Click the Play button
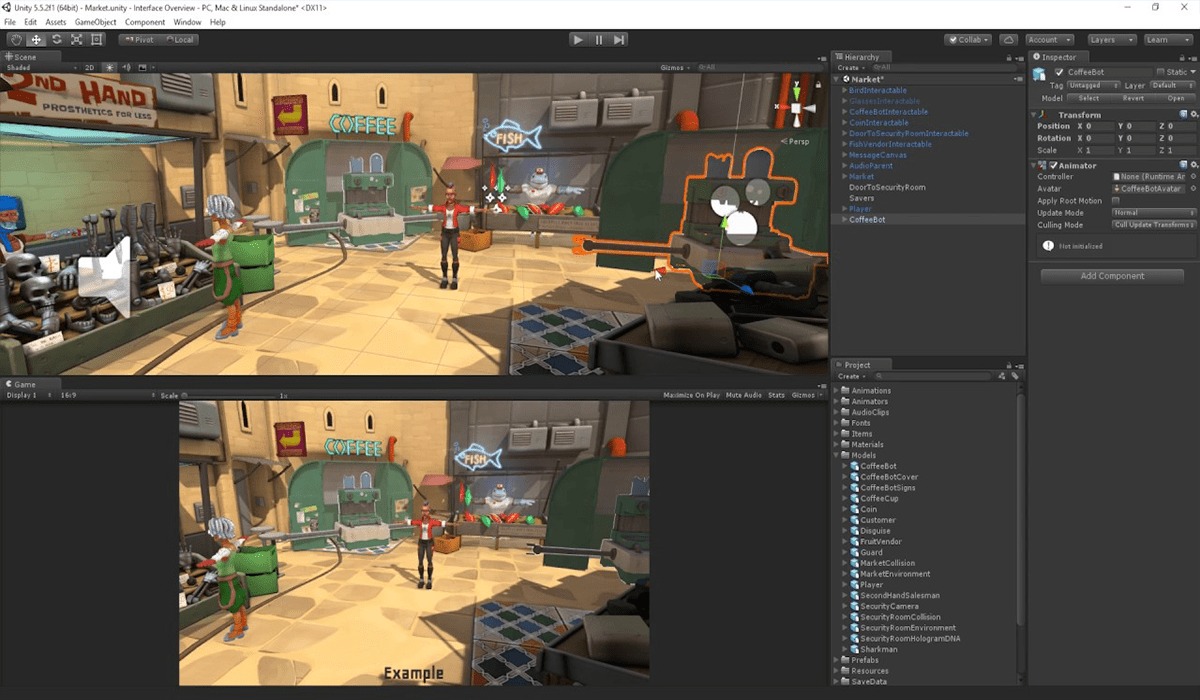 [x=578, y=40]
